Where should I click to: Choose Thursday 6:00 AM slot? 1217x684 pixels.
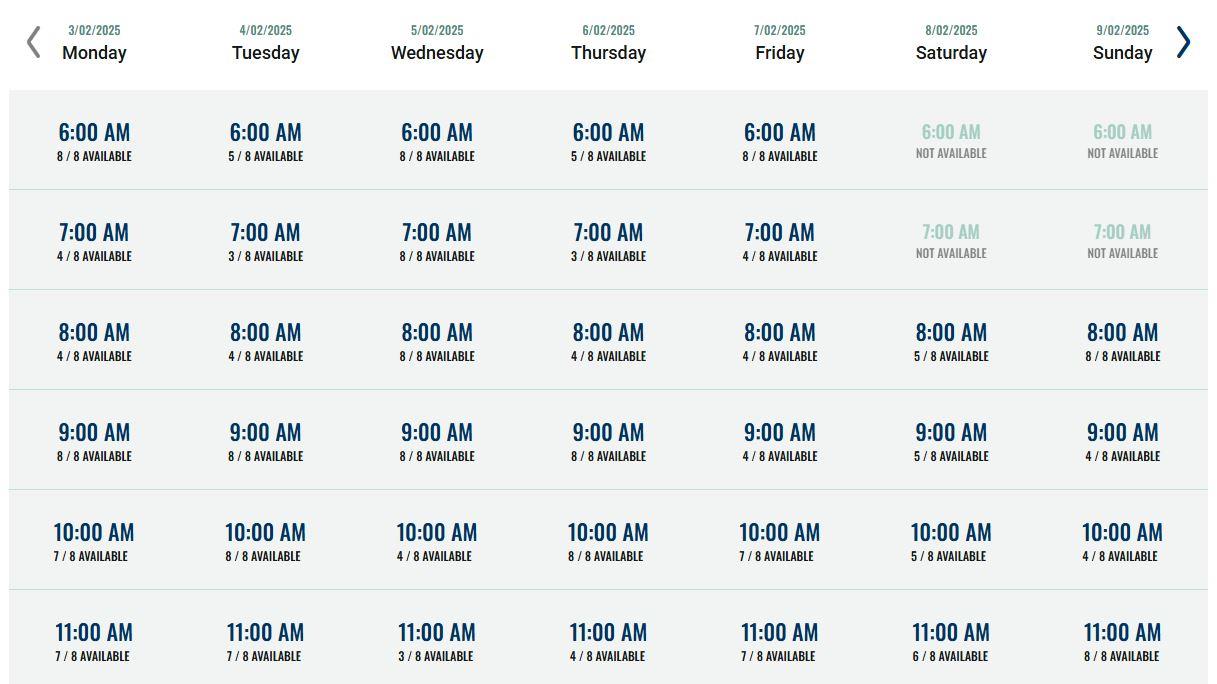(608, 140)
